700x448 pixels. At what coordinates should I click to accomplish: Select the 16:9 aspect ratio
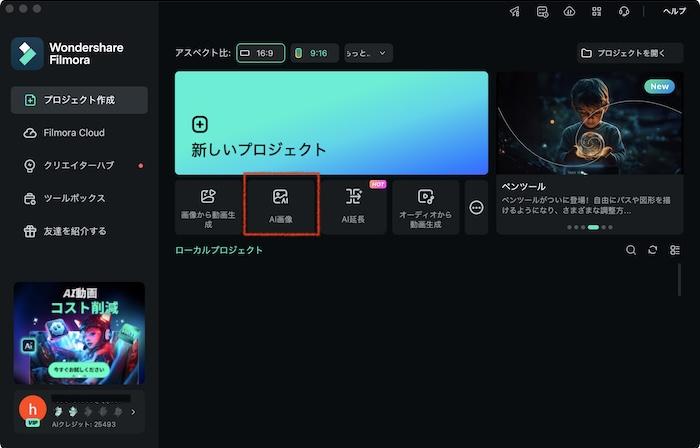coord(261,53)
